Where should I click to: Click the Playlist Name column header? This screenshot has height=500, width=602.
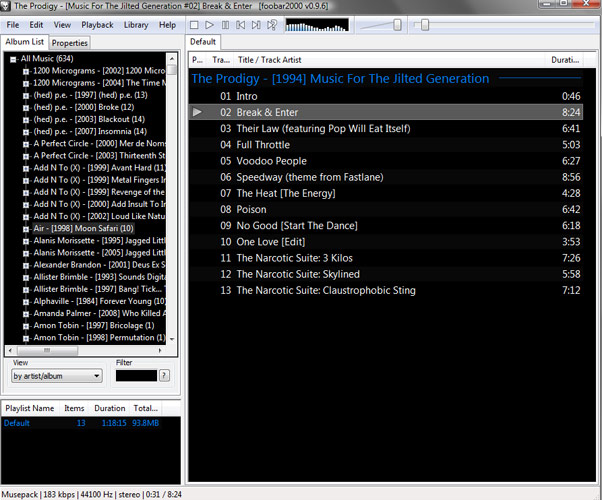[30, 408]
